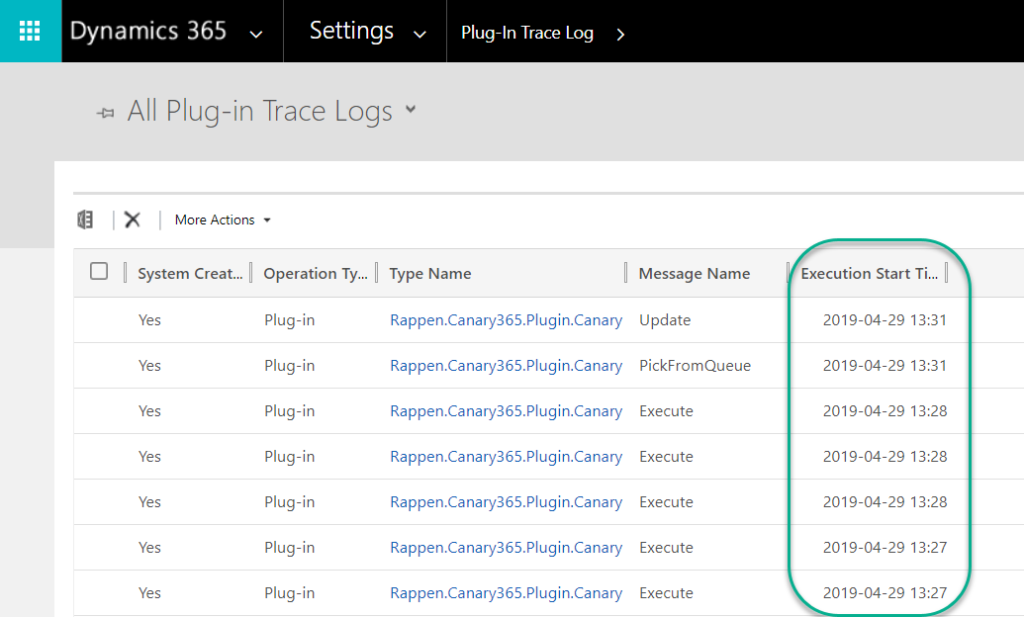Sort by Execution Start Time column header
The width and height of the screenshot is (1024, 617).
click(869, 273)
